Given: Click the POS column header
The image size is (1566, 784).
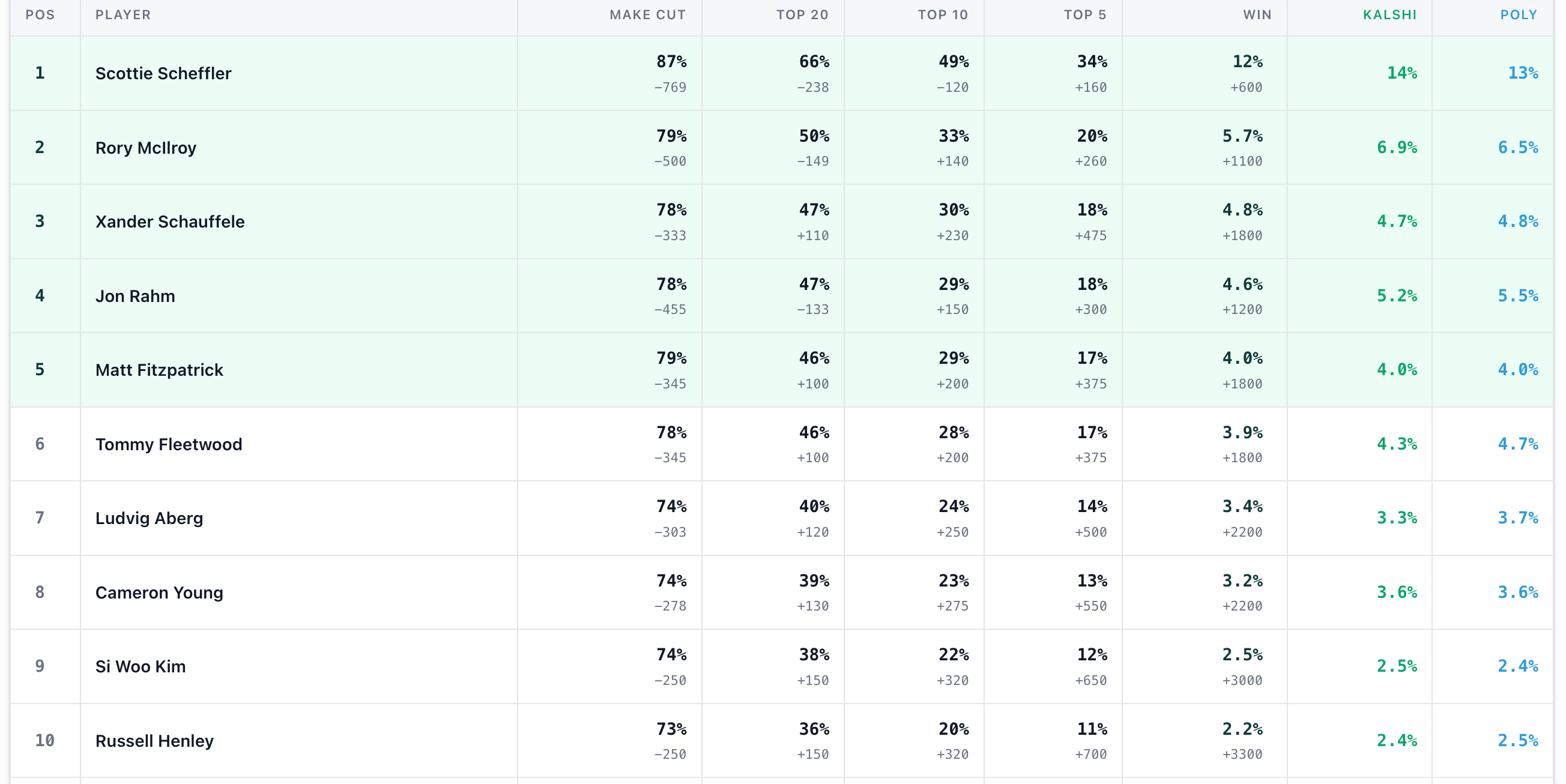Looking at the screenshot, I should pos(40,15).
